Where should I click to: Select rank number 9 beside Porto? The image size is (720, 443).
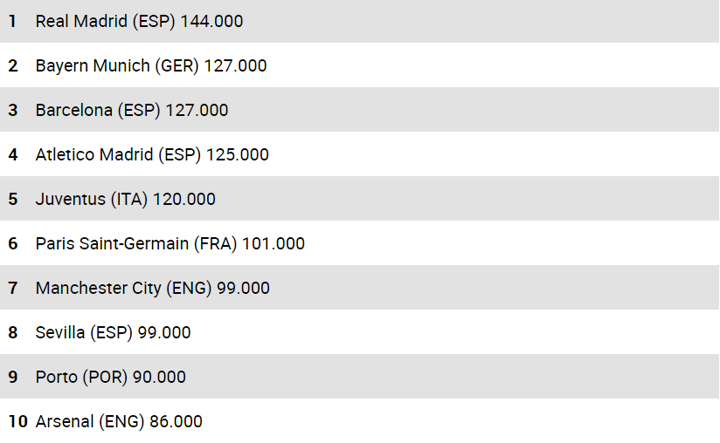point(13,377)
